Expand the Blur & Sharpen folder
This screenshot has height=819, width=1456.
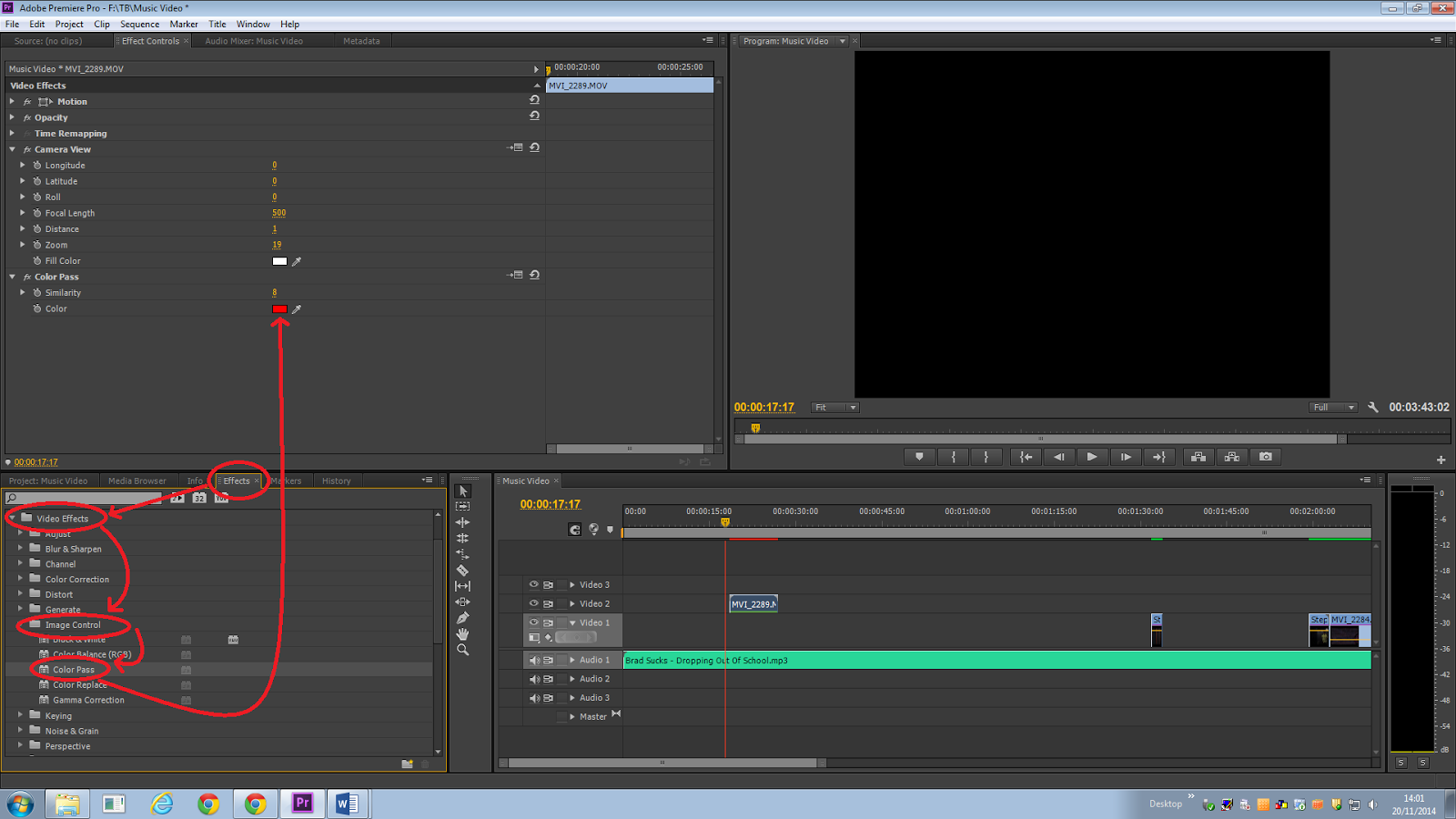(20, 549)
